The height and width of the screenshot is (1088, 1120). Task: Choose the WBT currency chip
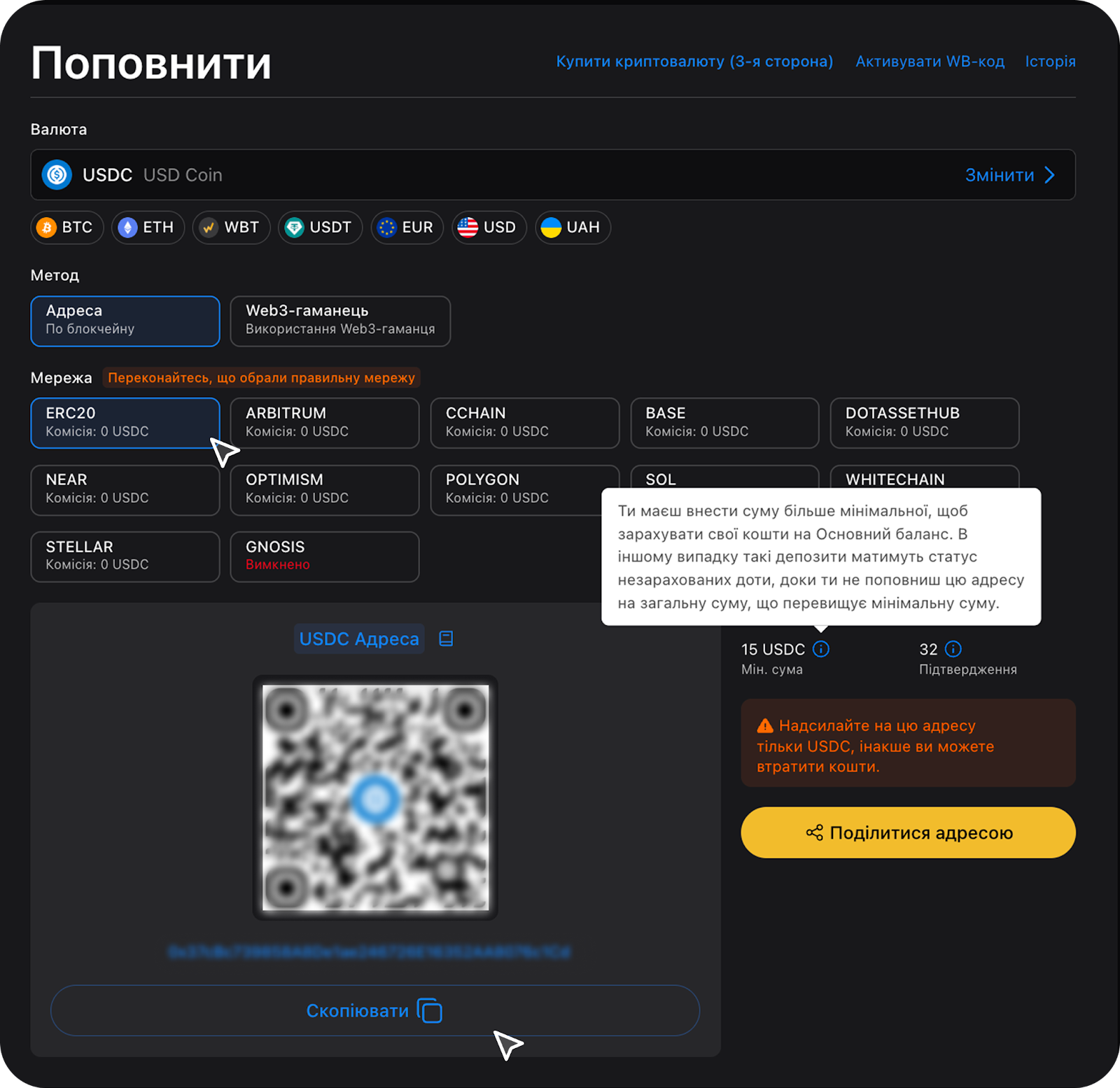(231, 228)
